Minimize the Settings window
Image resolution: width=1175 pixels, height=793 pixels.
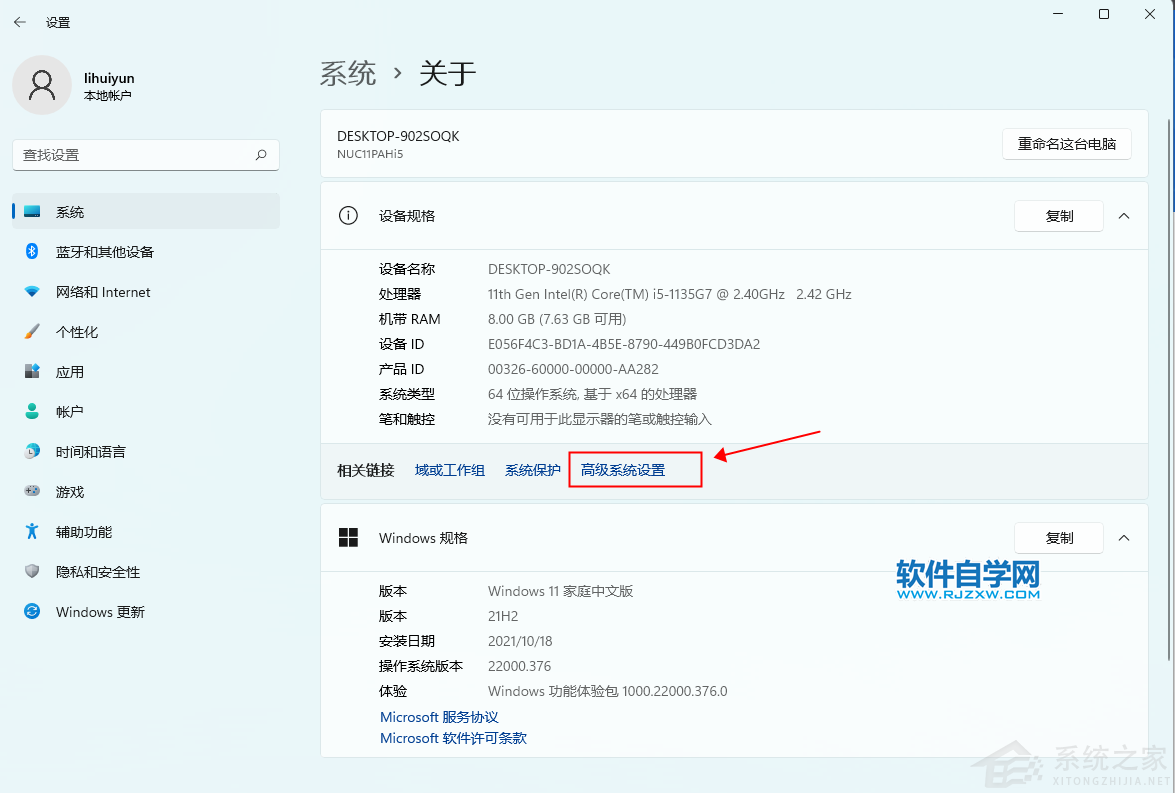click(x=1058, y=14)
